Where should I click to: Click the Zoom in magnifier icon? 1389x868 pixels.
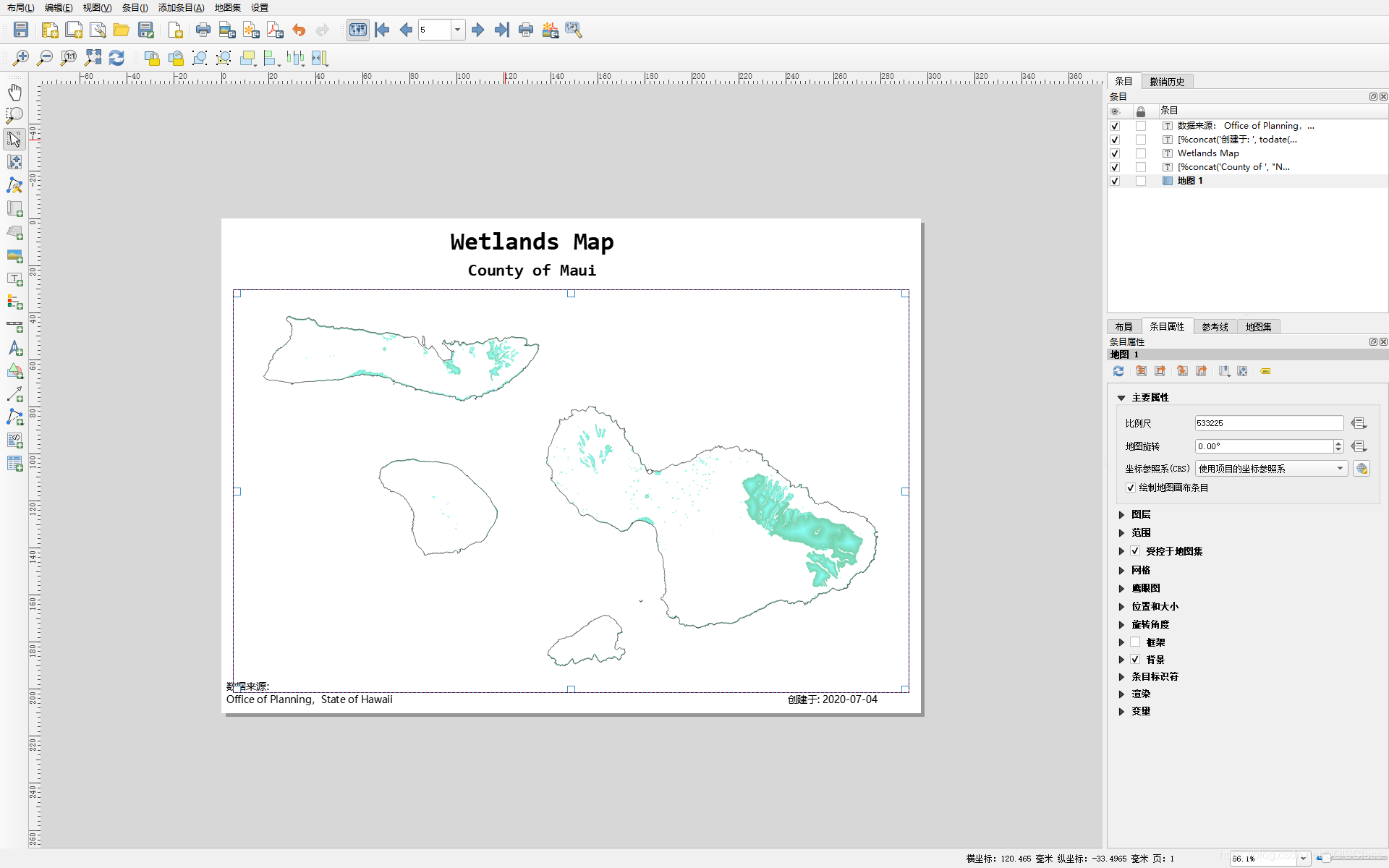[x=21, y=58]
